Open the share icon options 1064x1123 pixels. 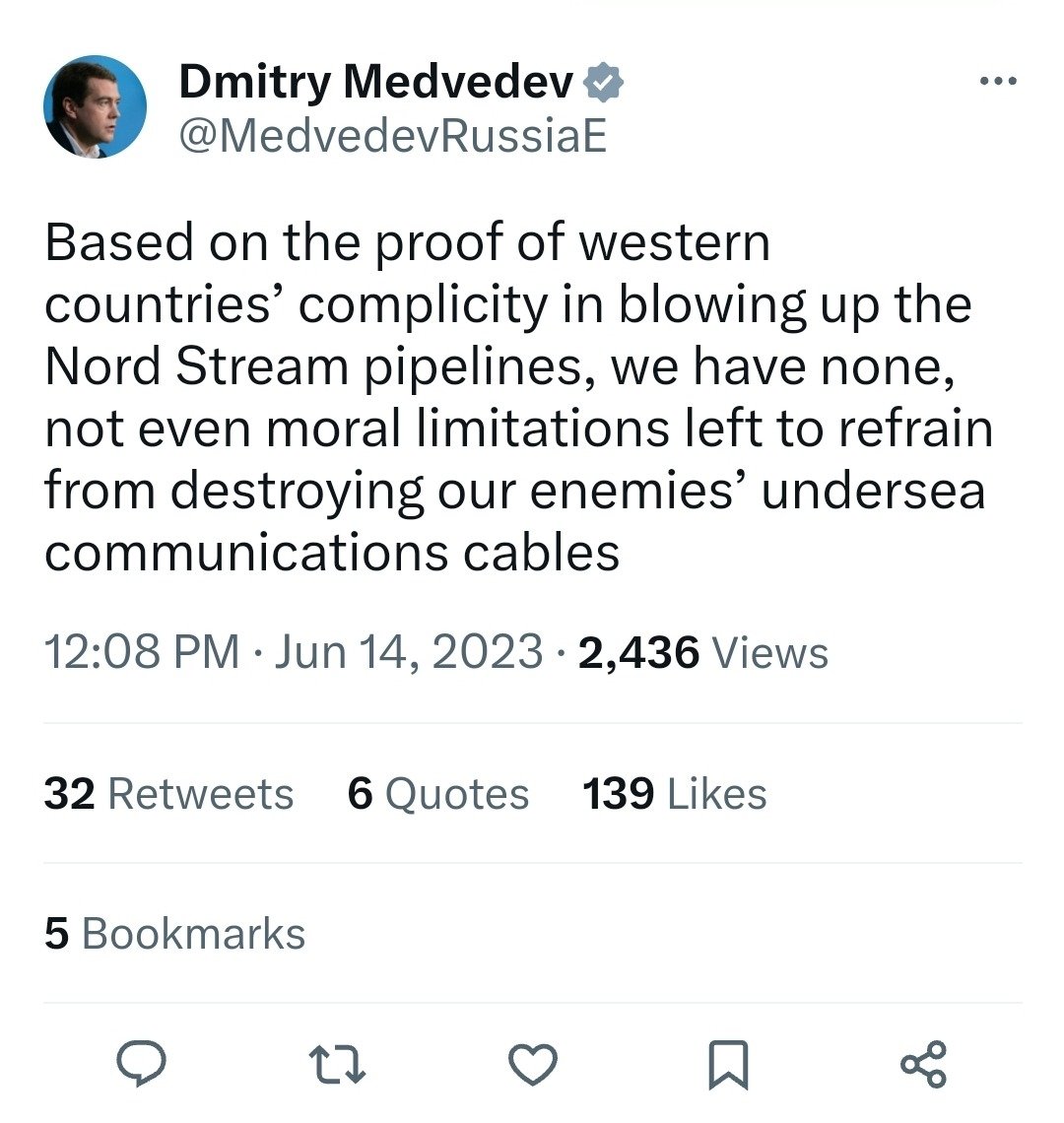923,1064
